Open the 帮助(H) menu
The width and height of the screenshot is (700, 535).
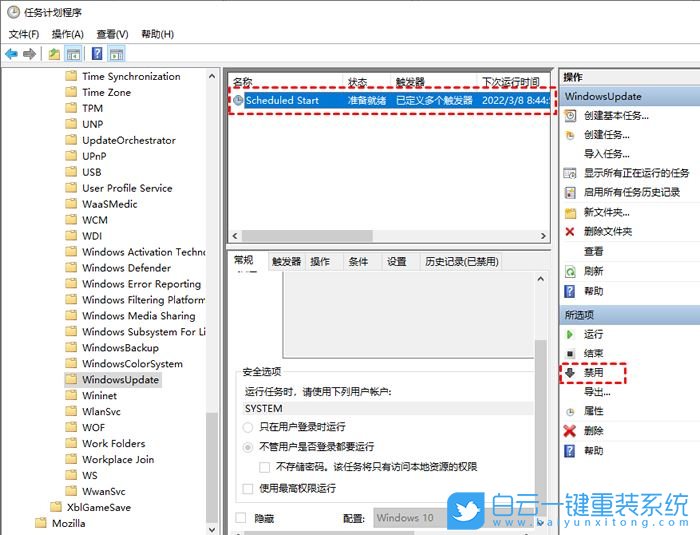(x=158, y=34)
